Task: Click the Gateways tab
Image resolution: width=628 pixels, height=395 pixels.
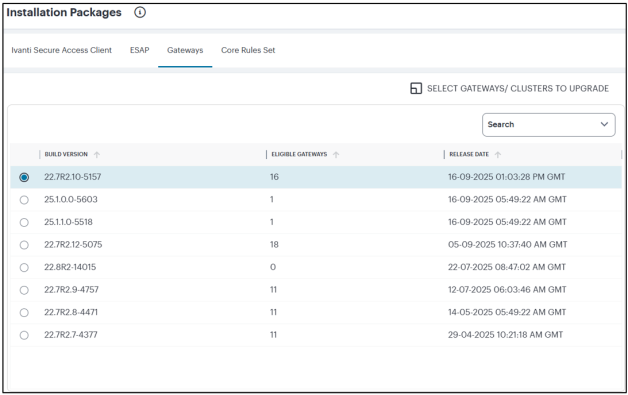Action: tap(185, 50)
